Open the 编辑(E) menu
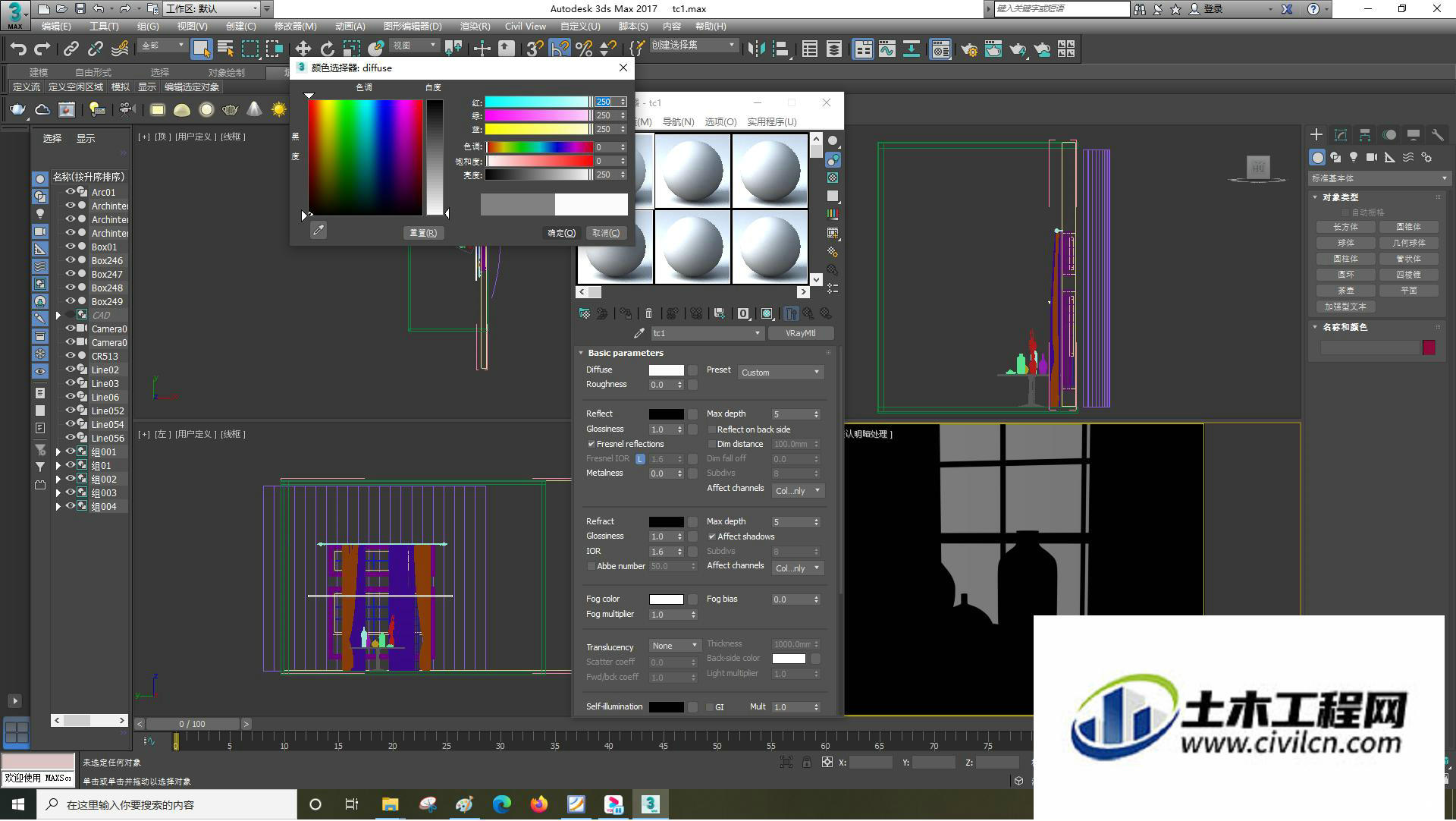Screen dimensions: 1456x821 coord(56,27)
